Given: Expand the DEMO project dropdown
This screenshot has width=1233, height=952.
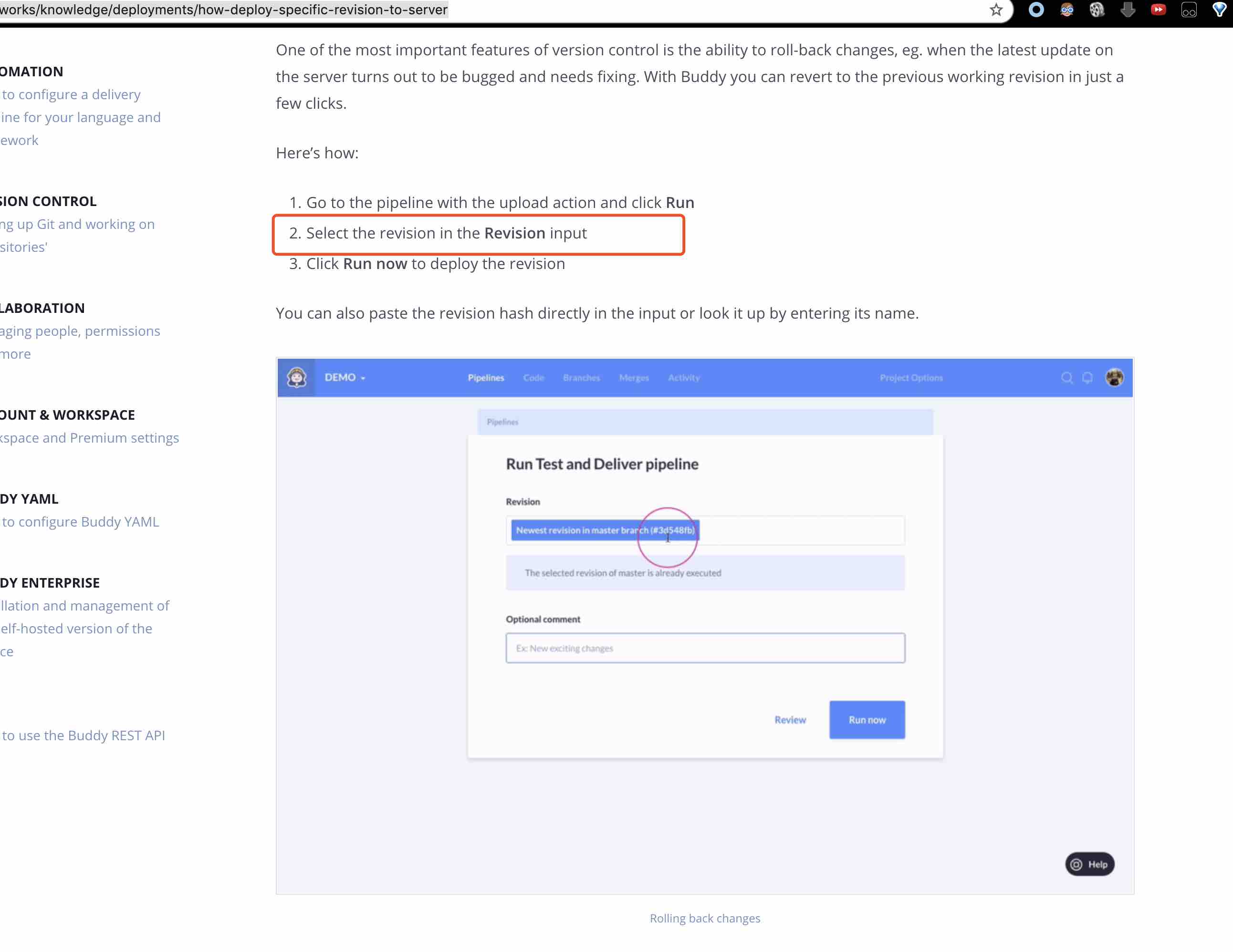Looking at the screenshot, I should point(345,378).
